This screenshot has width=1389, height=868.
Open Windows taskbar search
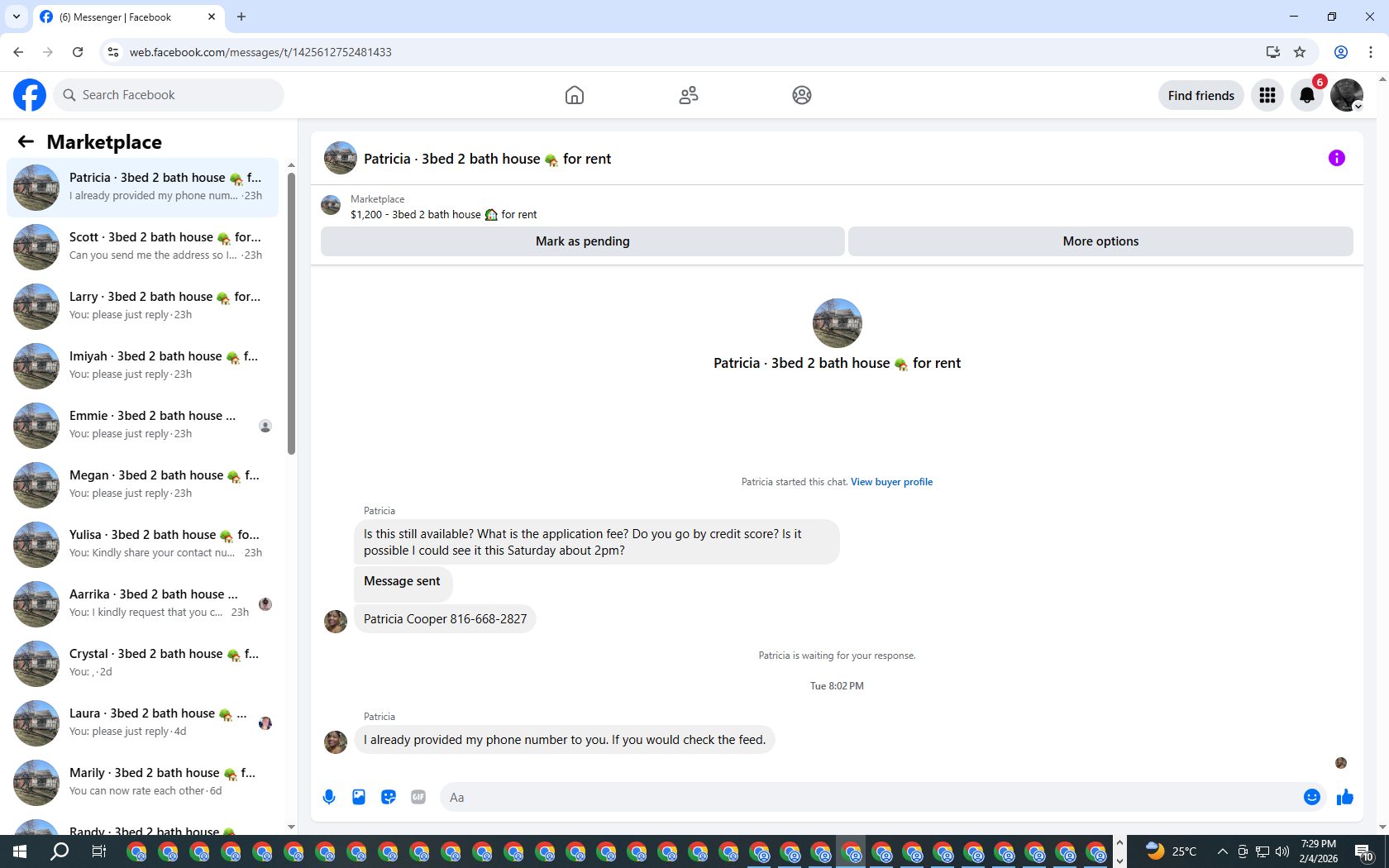[x=60, y=851]
